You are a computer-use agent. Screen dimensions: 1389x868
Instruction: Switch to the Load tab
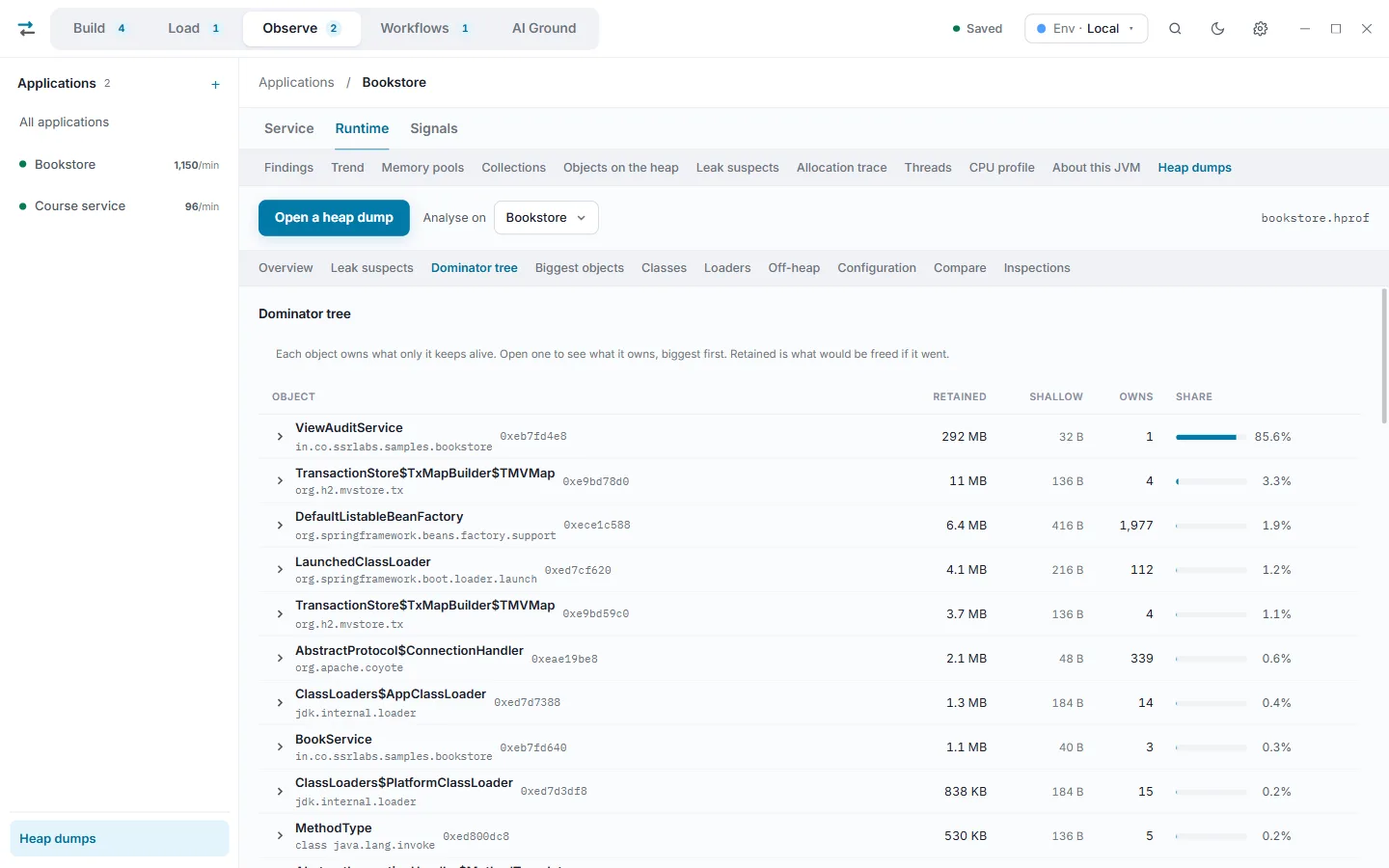click(194, 29)
